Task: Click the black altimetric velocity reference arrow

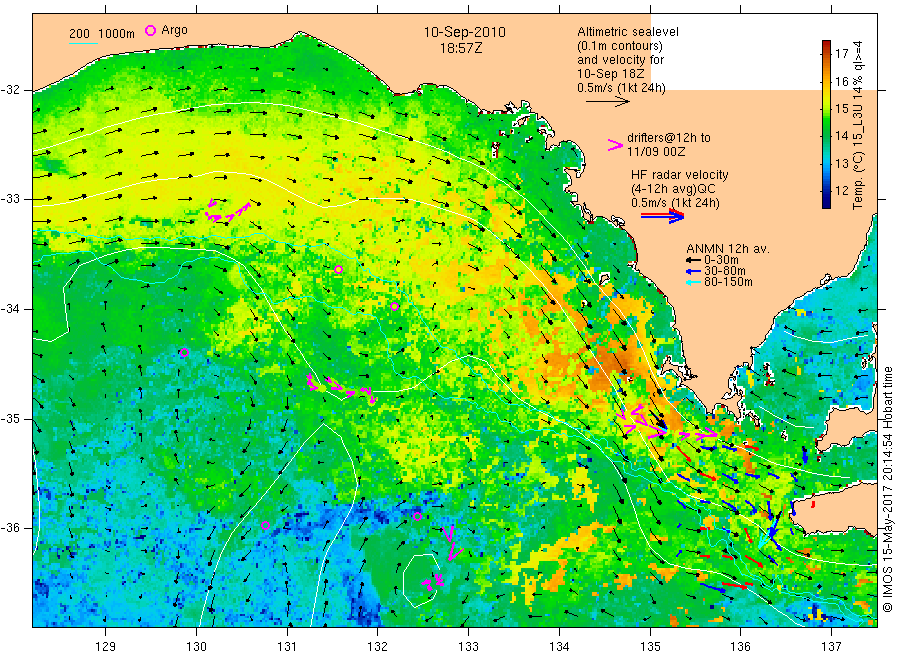Action: point(607,102)
